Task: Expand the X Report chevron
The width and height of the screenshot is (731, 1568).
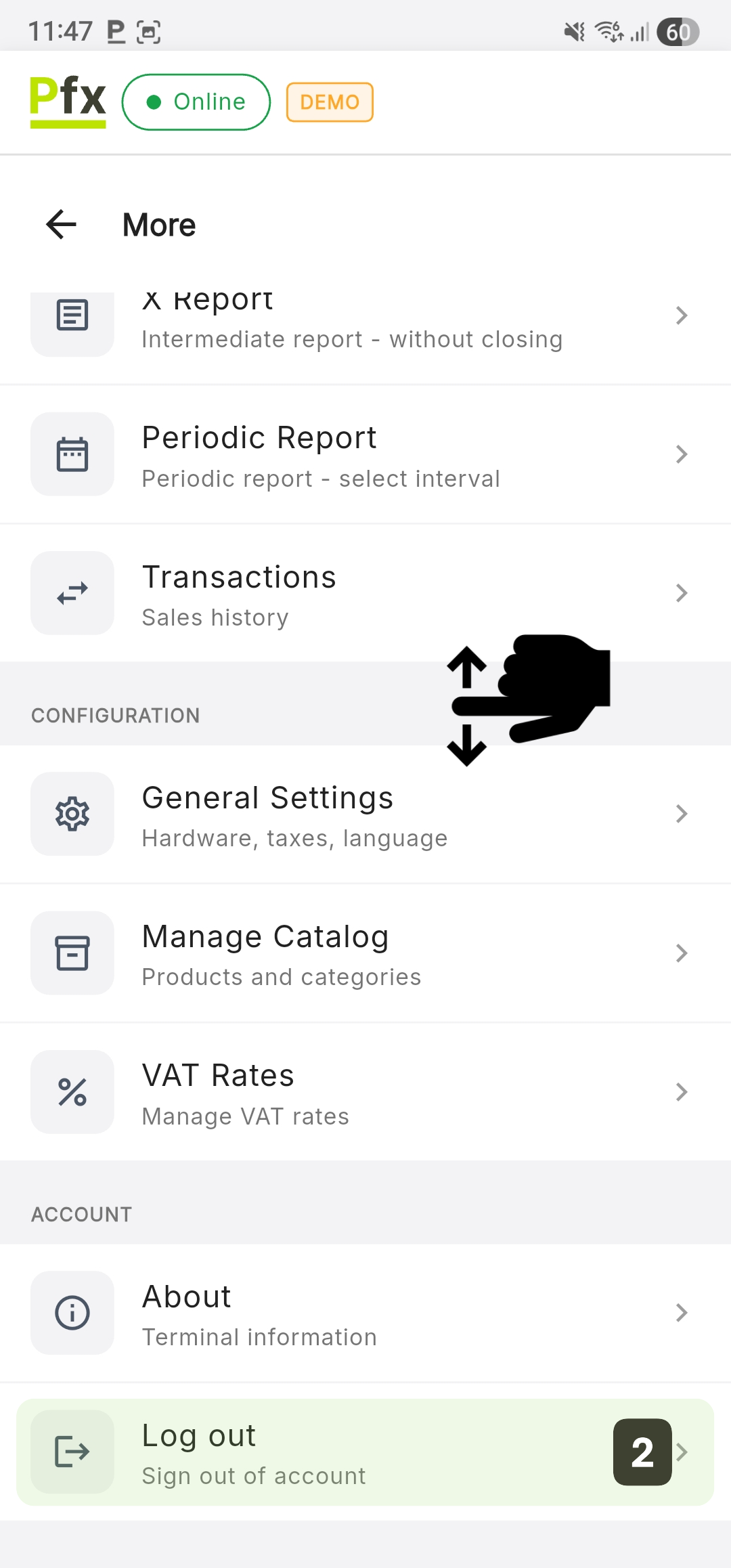Action: (682, 315)
